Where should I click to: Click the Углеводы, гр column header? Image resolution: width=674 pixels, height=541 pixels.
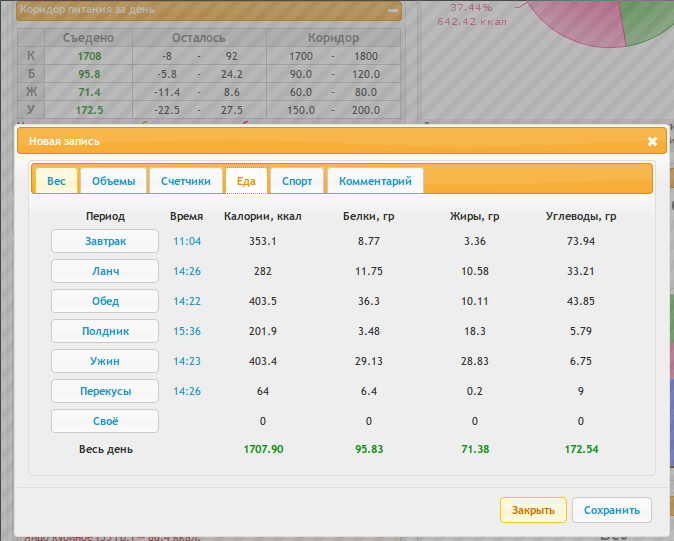click(581, 216)
